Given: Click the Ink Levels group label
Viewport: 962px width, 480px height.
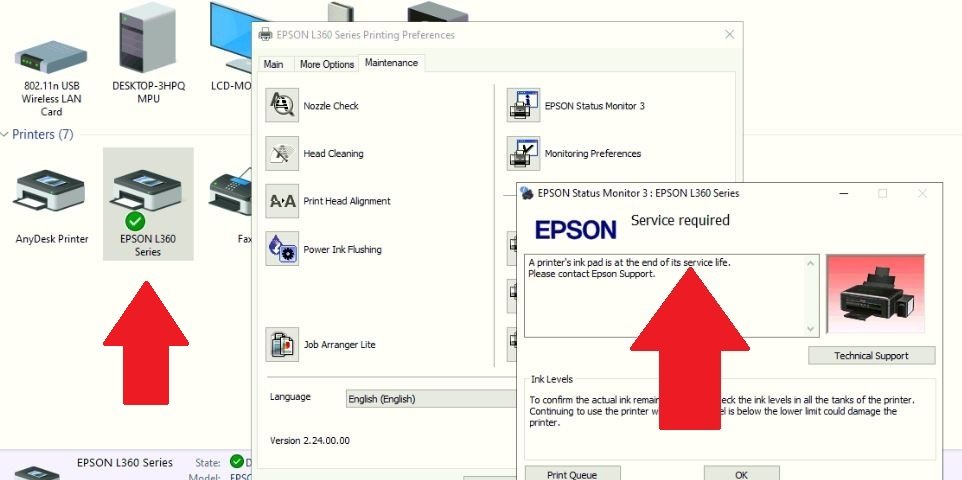Looking at the screenshot, I should (x=552, y=379).
